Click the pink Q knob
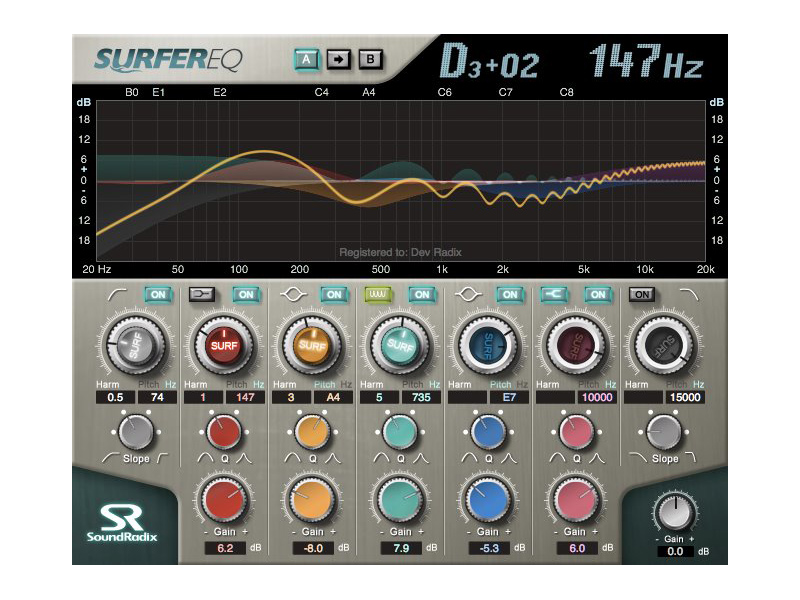 pos(576,432)
